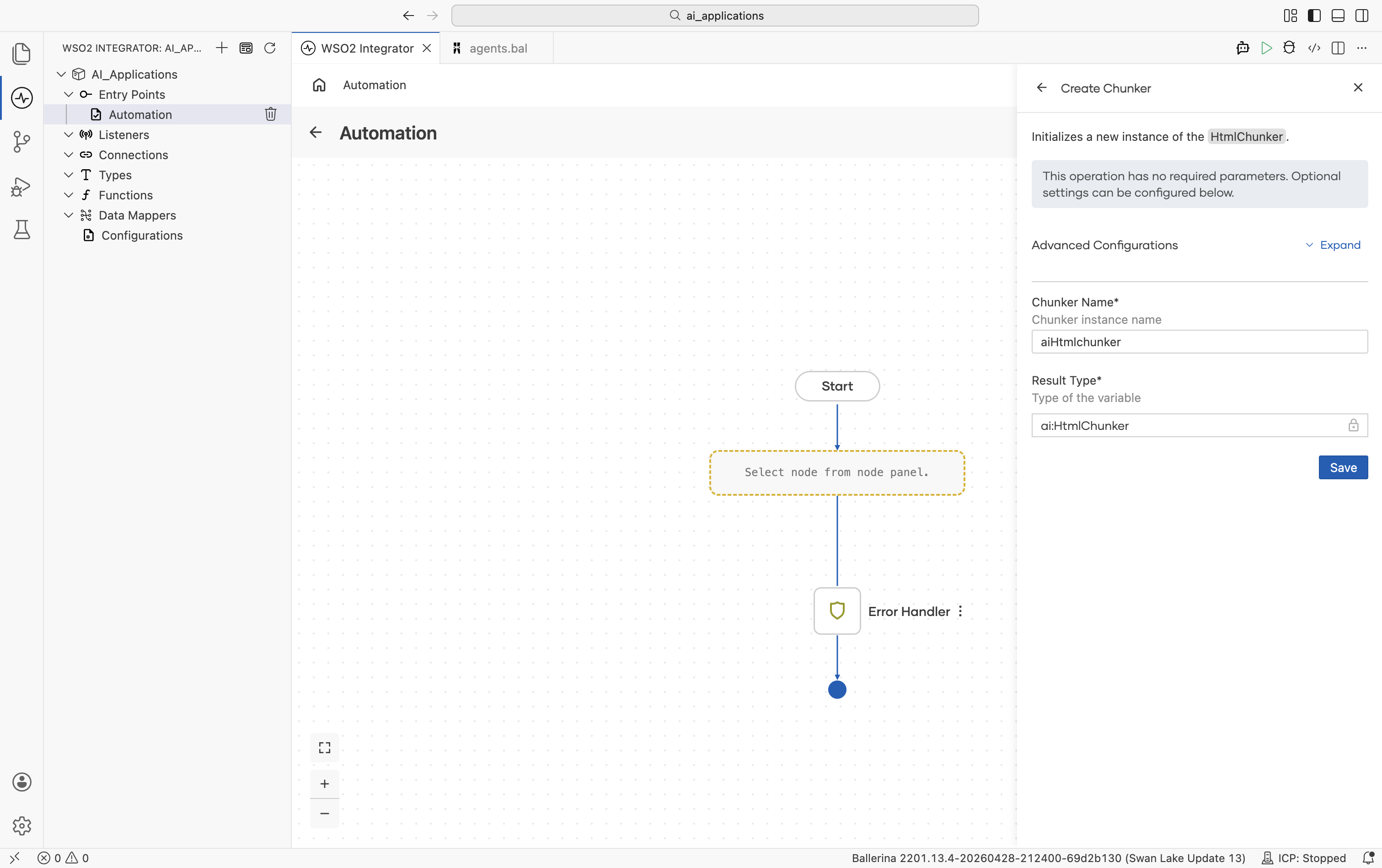Click the Automation breadcrumb item

coord(374,85)
